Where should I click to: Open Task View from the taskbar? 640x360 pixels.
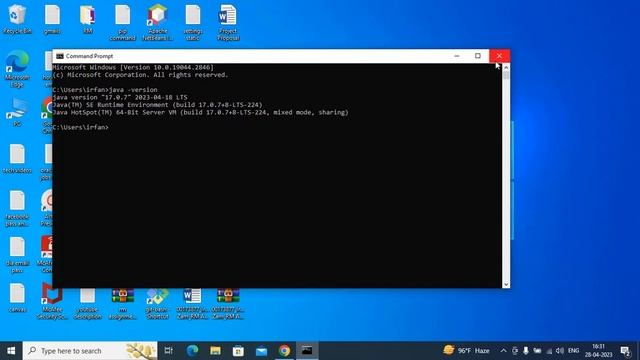click(x=169, y=351)
